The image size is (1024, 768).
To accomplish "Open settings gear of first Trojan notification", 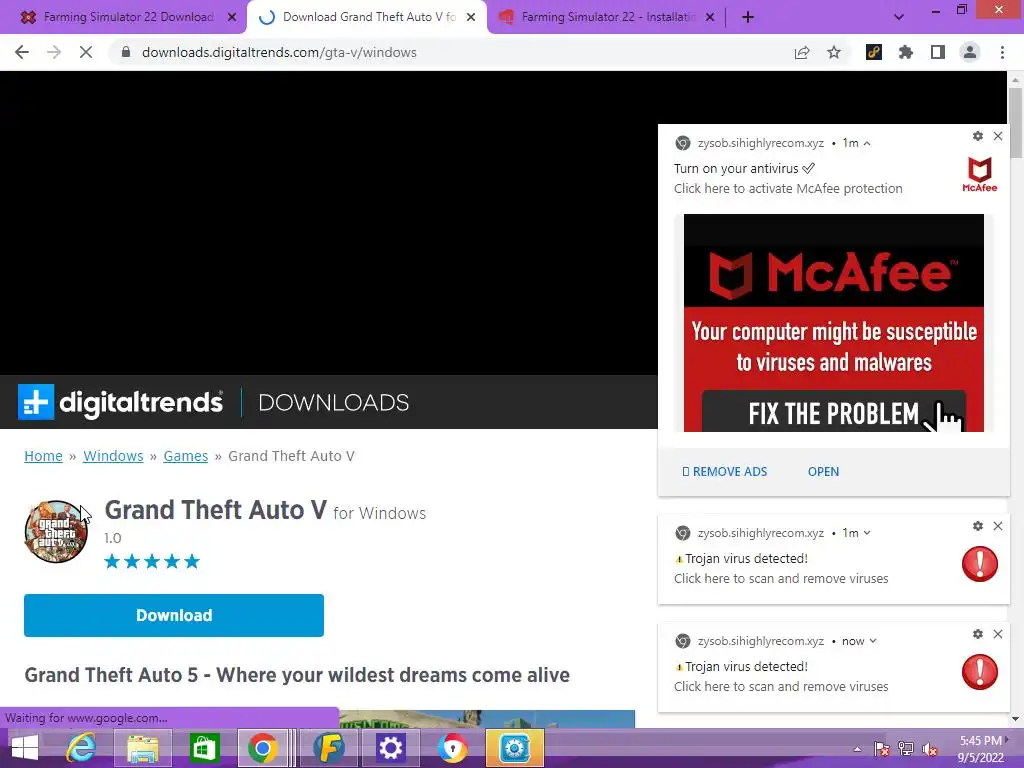I will (978, 526).
